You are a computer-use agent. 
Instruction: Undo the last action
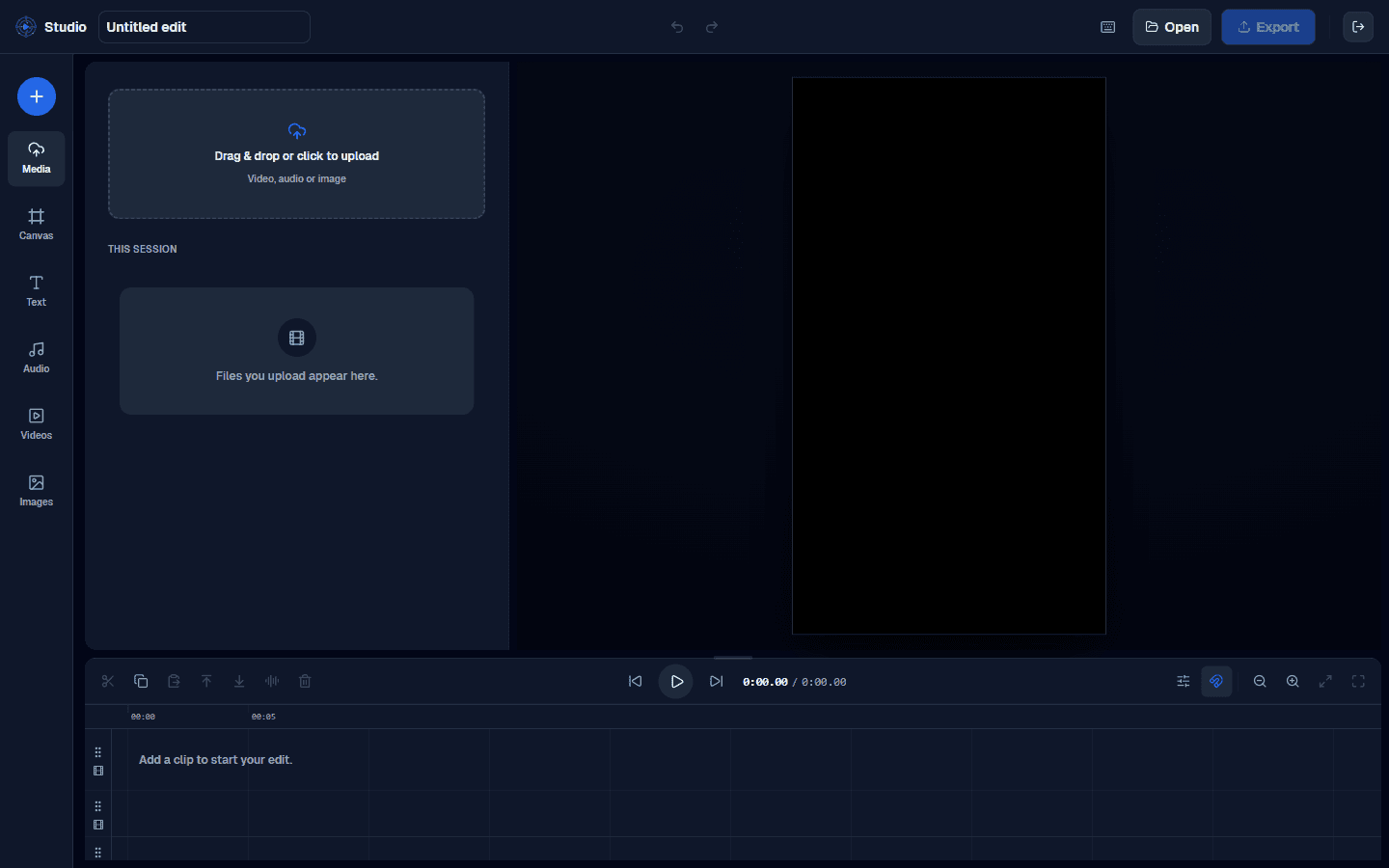677,27
